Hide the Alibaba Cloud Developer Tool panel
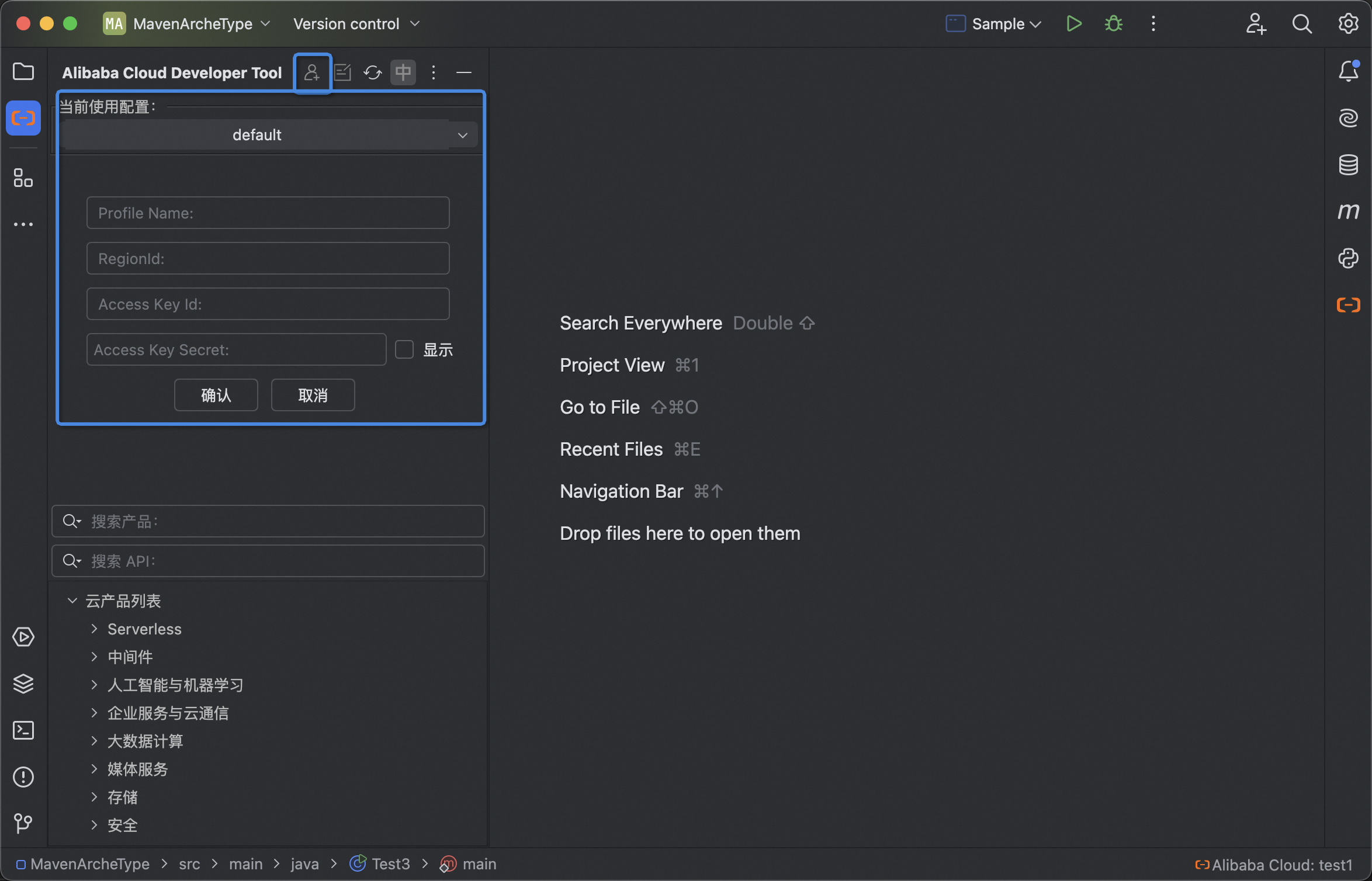 (x=464, y=72)
